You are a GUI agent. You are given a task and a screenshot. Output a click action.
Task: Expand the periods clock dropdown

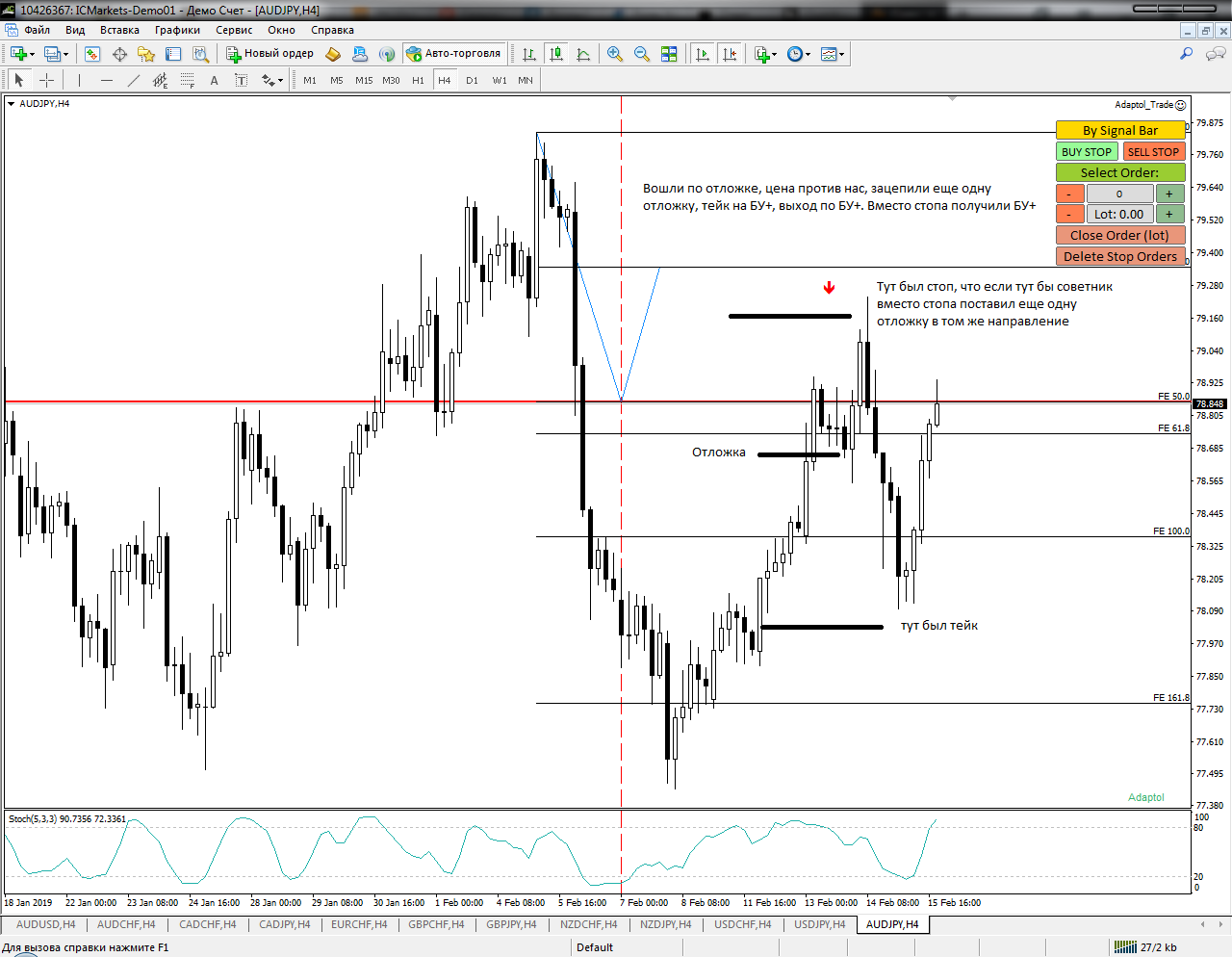coord(808,55)
